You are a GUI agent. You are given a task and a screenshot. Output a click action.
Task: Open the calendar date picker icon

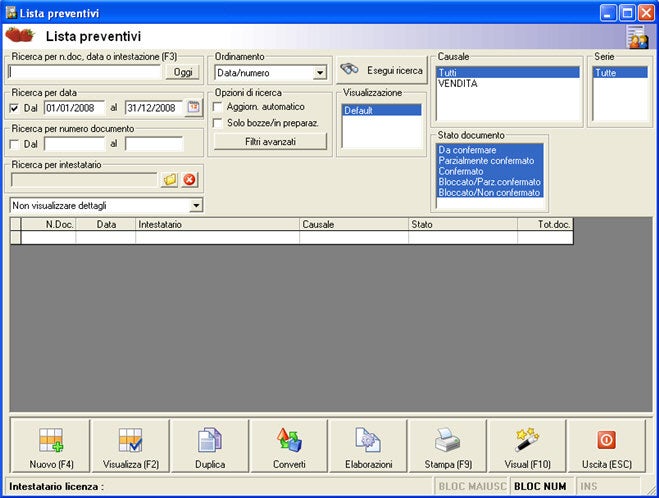[x=193, y=108]
